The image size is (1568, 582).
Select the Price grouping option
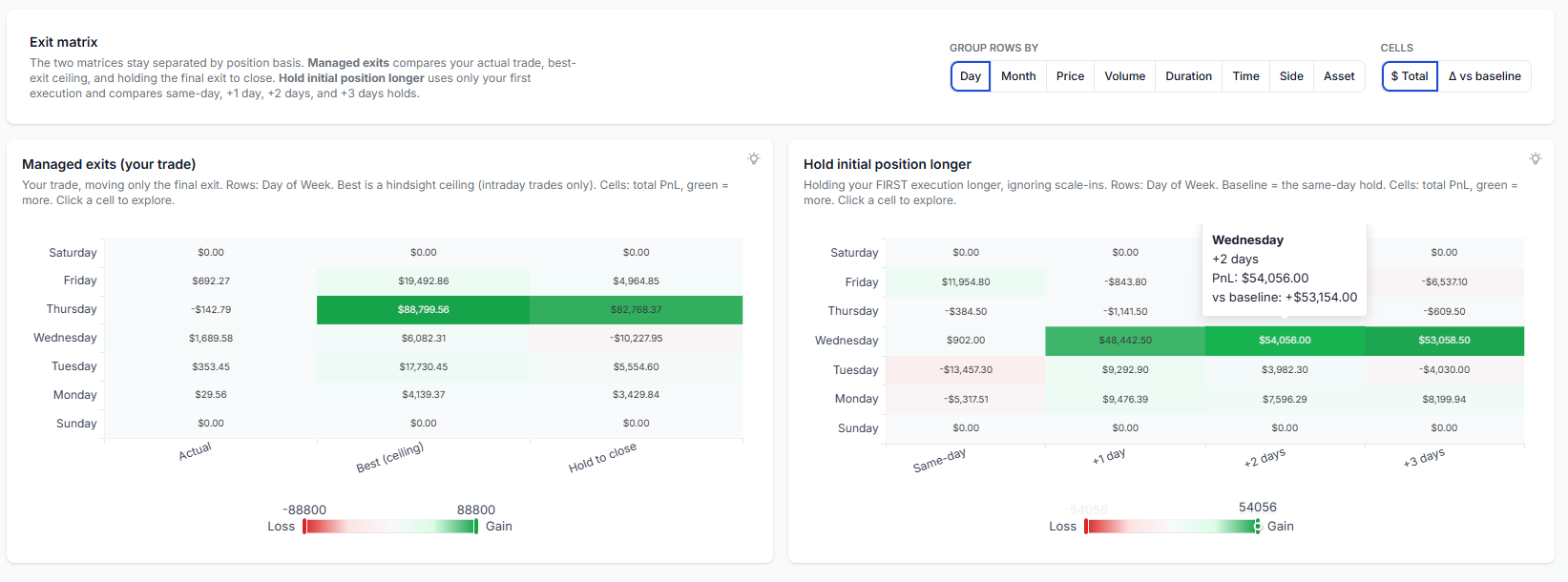point(1070,76)
